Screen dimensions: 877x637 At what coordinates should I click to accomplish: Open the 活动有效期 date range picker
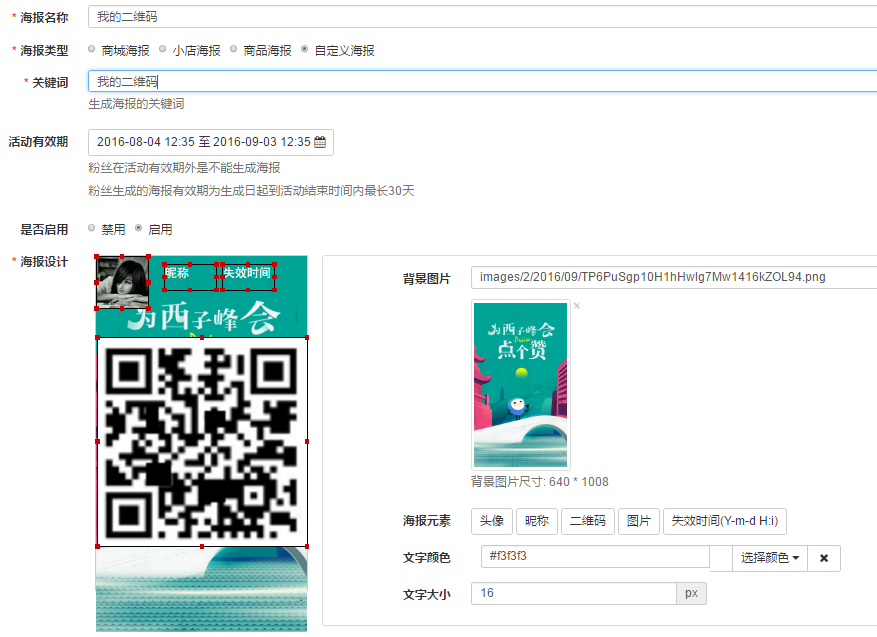(x=211, y=142)
